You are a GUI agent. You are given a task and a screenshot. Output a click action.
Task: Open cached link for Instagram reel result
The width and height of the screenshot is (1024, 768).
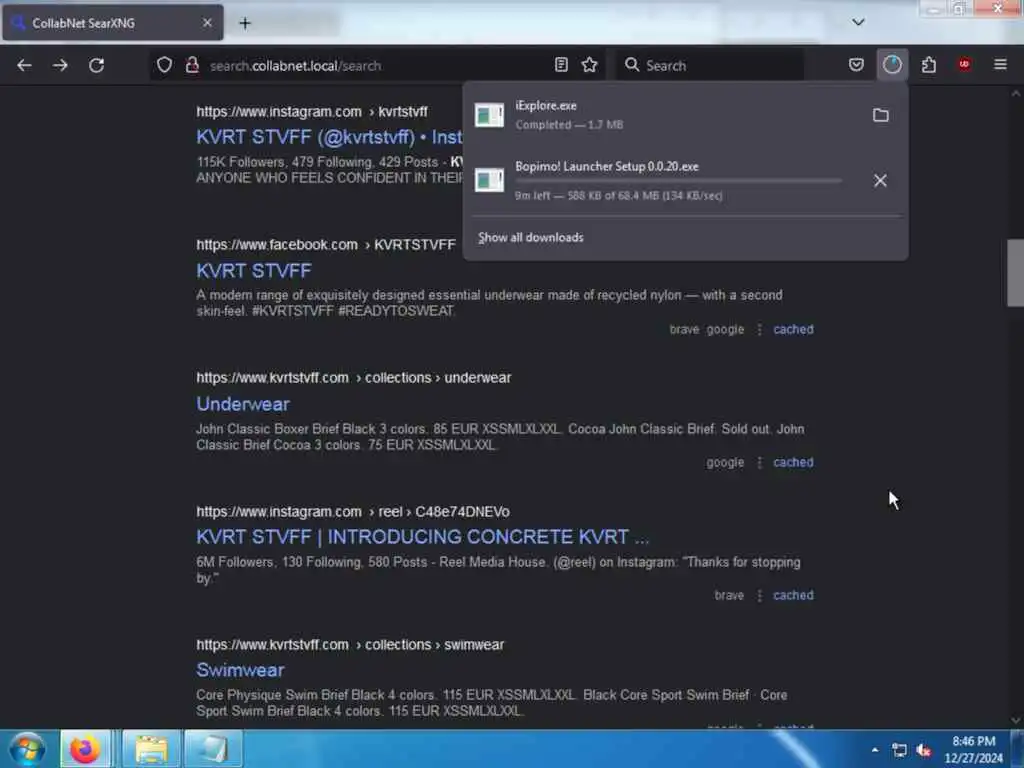(x=793, y=596)
